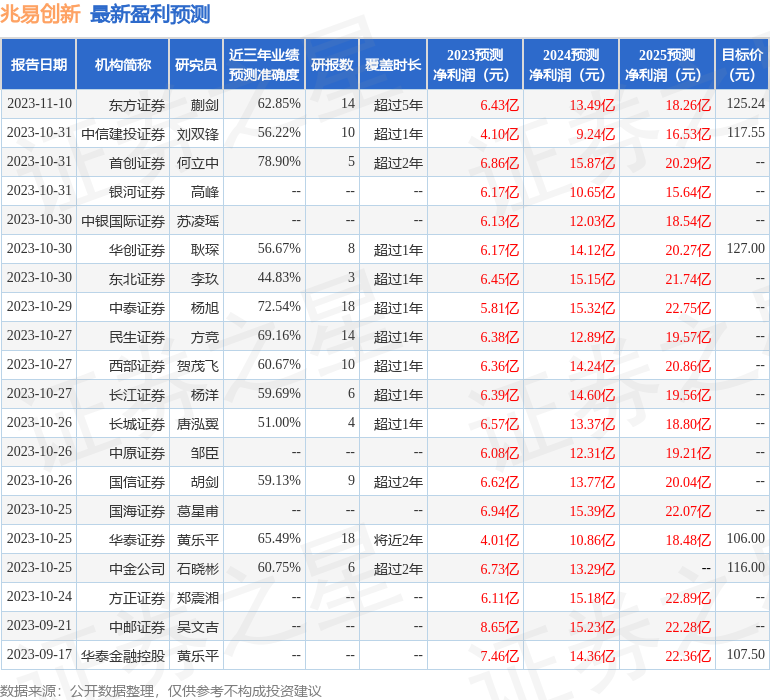Click the 机构简称 column header

click(x=123, y=64)
